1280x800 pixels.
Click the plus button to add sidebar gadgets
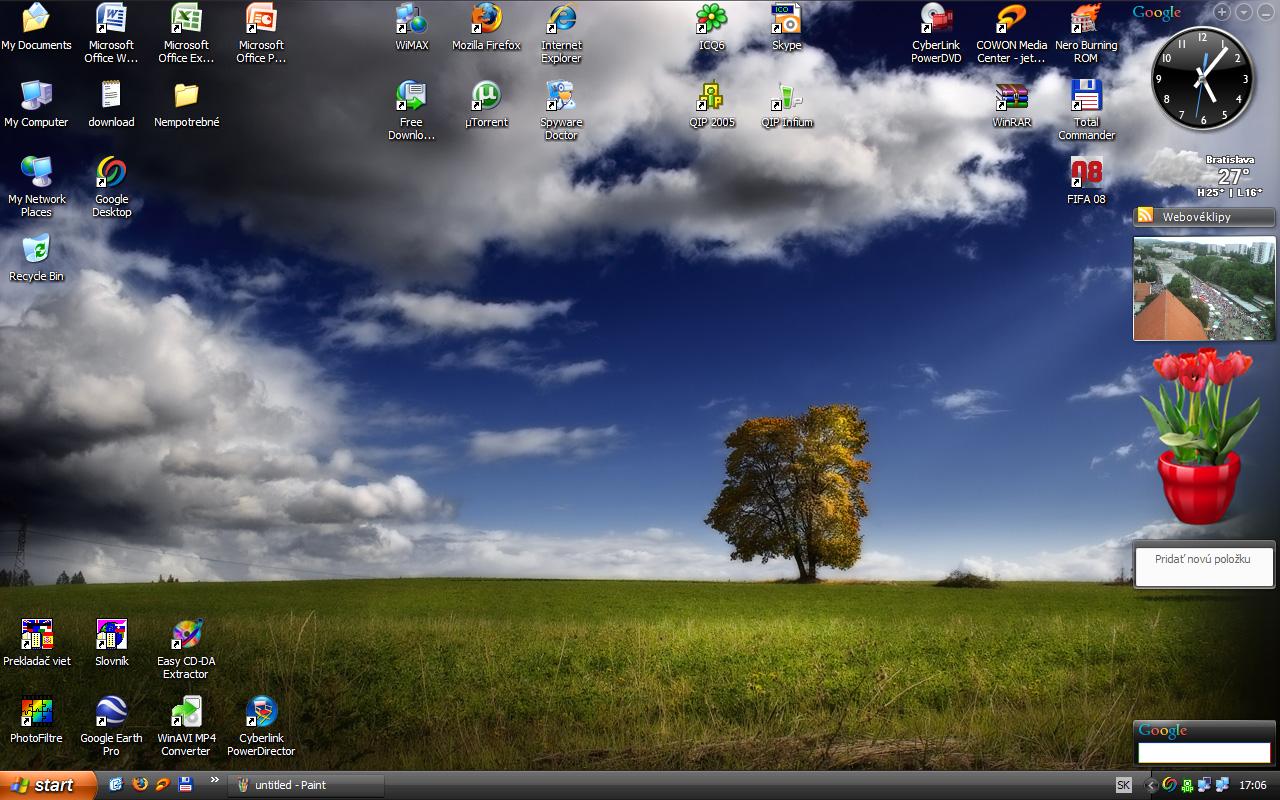[x=1222, y=12]
